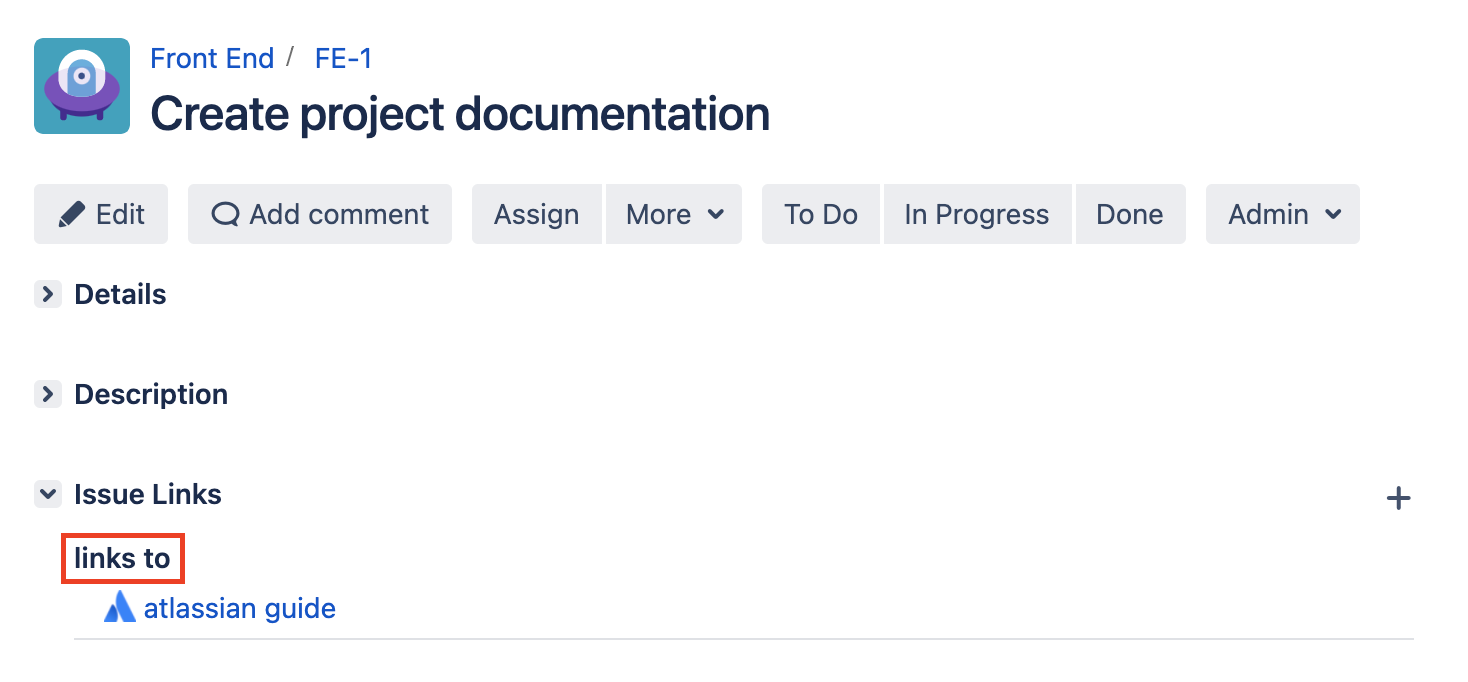Click the 'links to' label
This screenshot has height=682, width=1468.
(123, 558)
